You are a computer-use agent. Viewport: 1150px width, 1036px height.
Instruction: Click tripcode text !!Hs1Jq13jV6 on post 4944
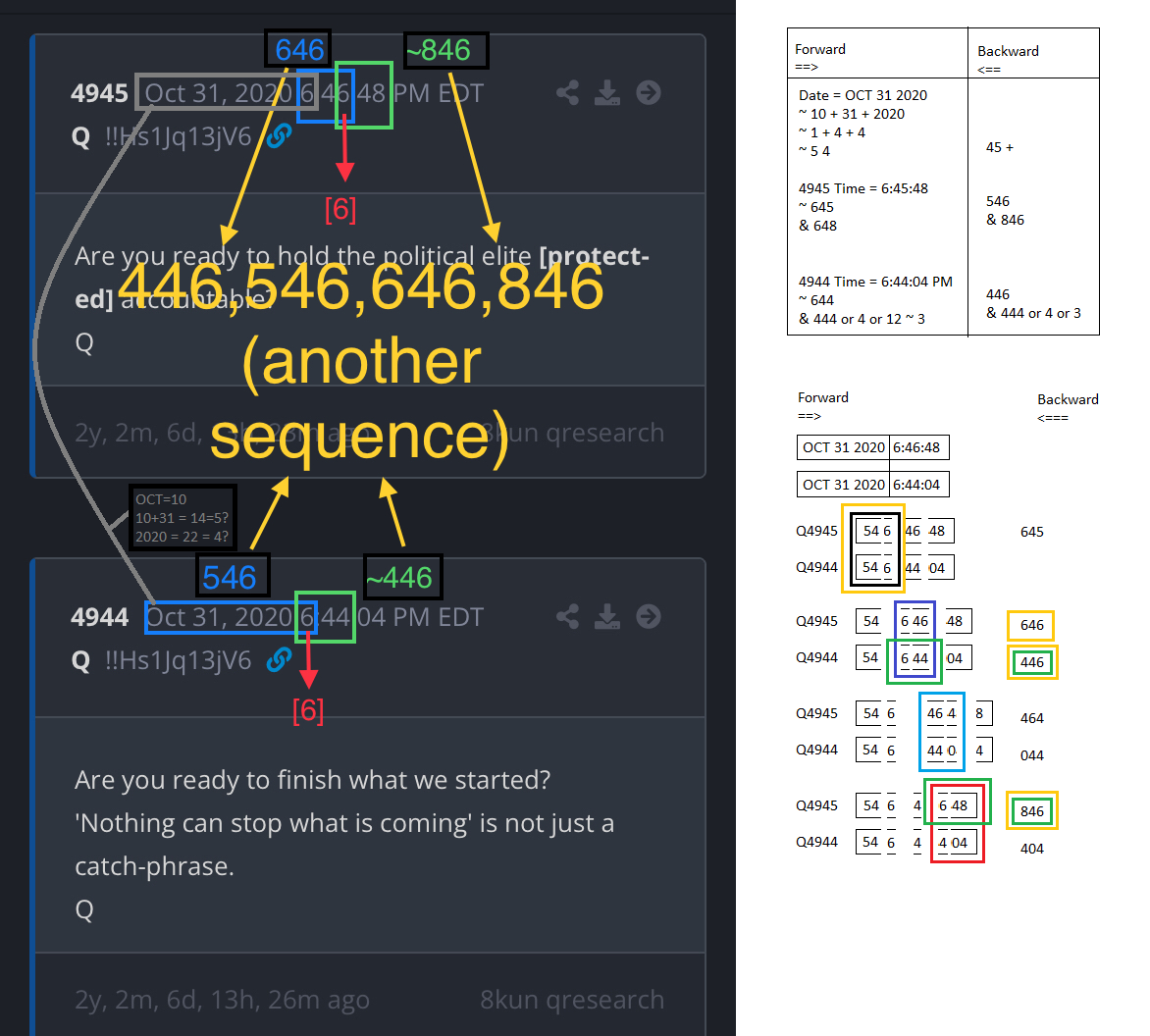click(x=179, y=660)
